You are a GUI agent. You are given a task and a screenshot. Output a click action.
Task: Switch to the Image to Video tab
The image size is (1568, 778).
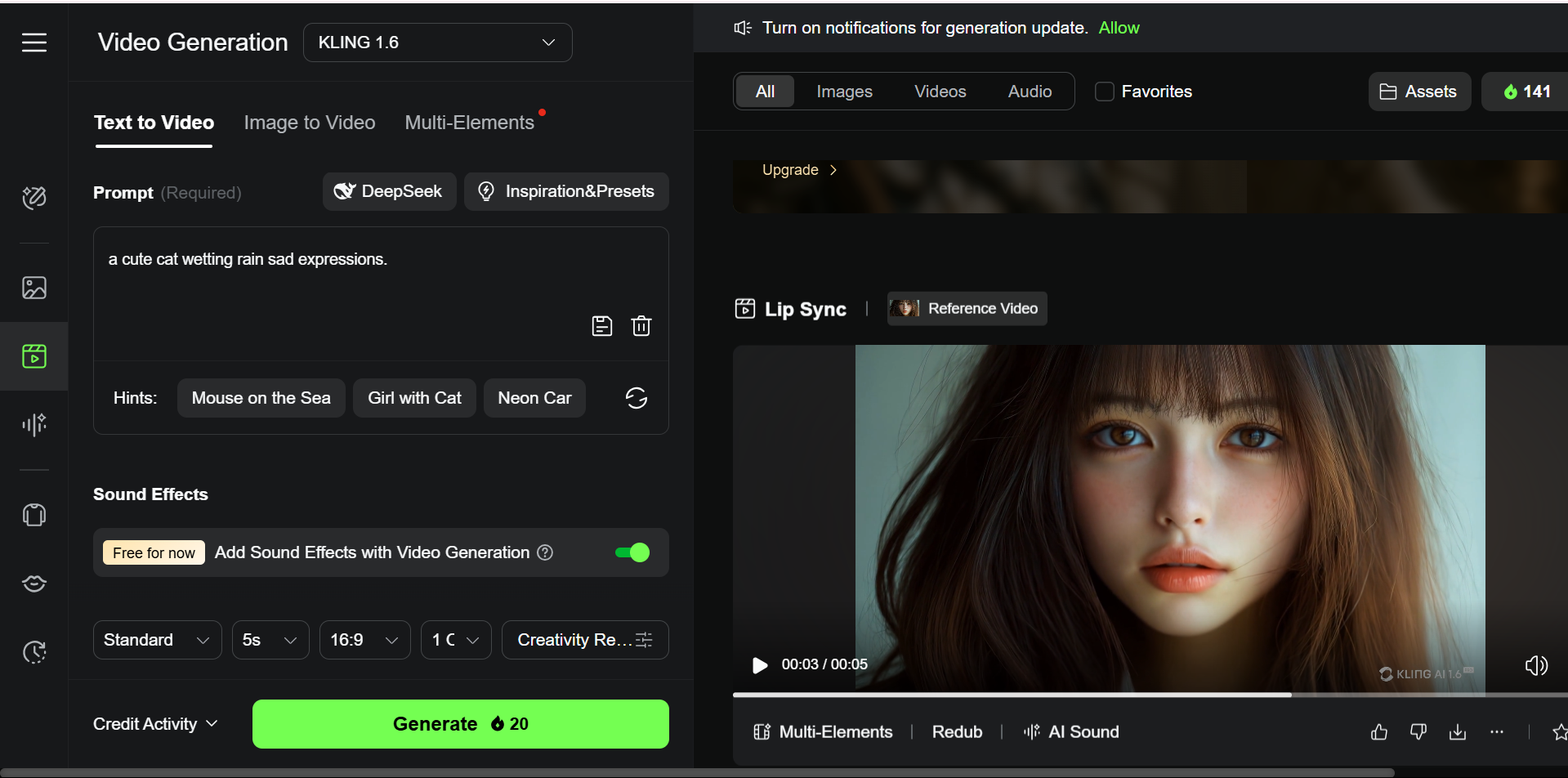click(309, 122)
